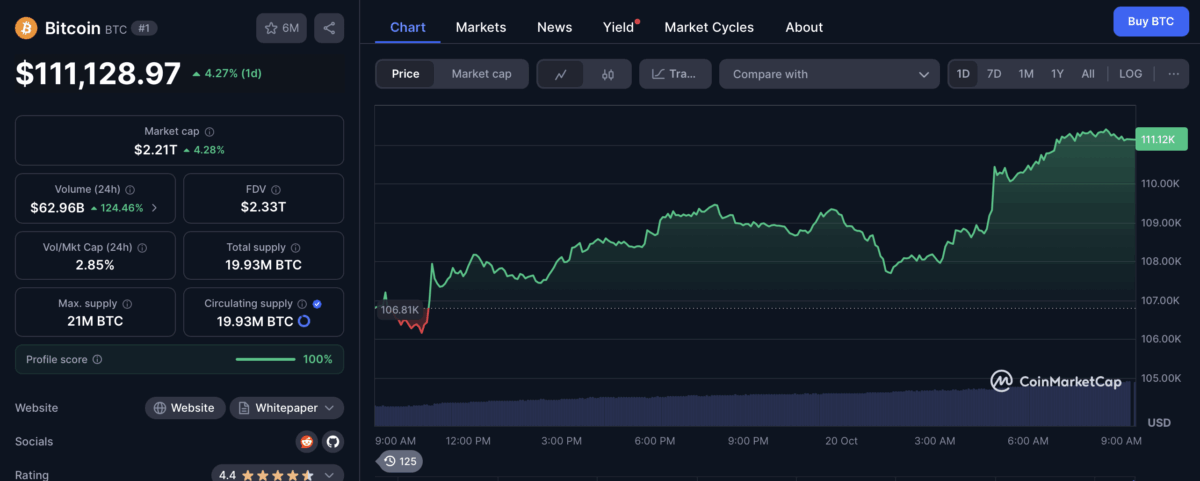
Task: Toggle chart to Market cap view
Action: point(481,74)
